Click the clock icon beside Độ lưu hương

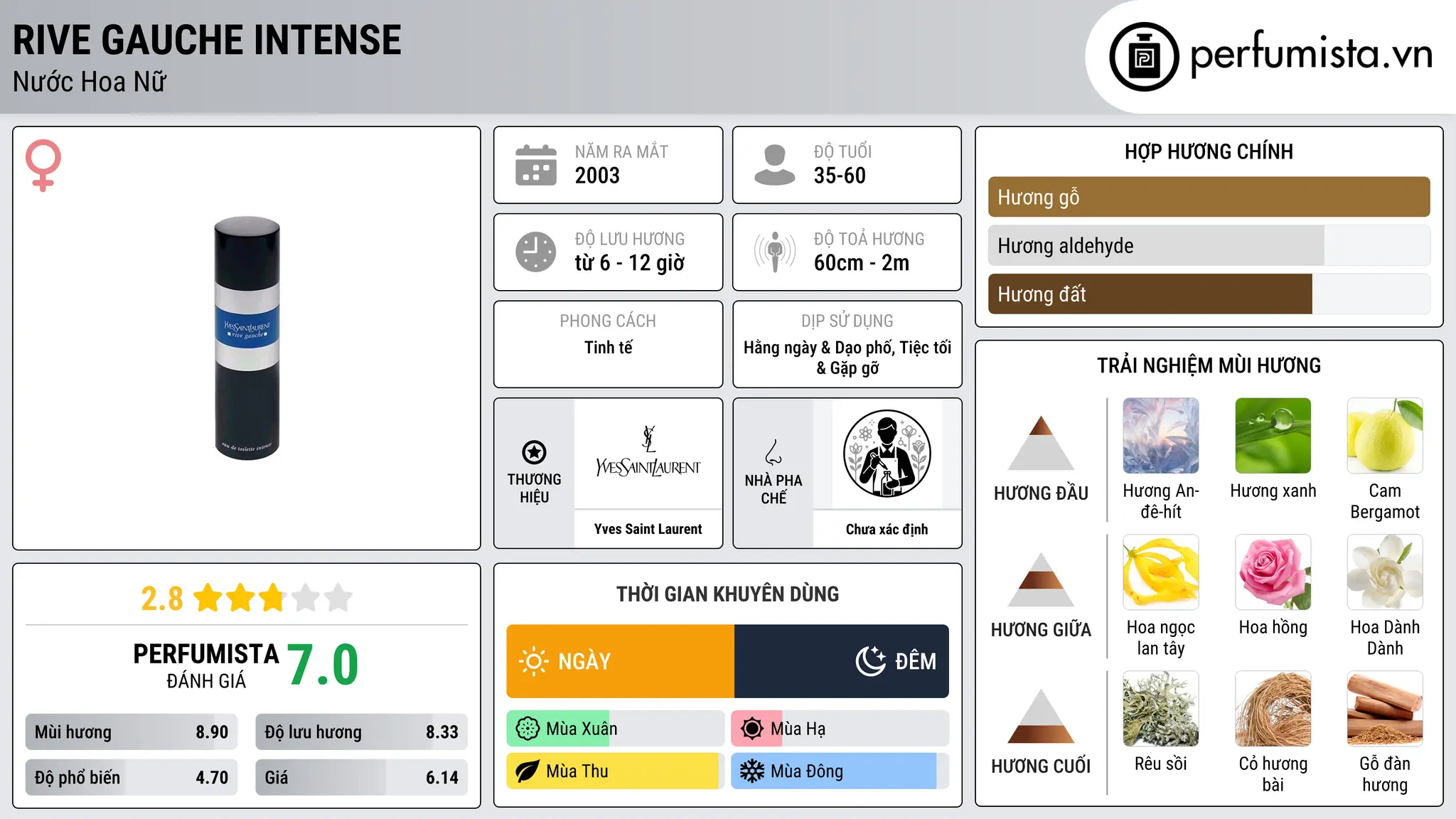(x=536, y=252)
